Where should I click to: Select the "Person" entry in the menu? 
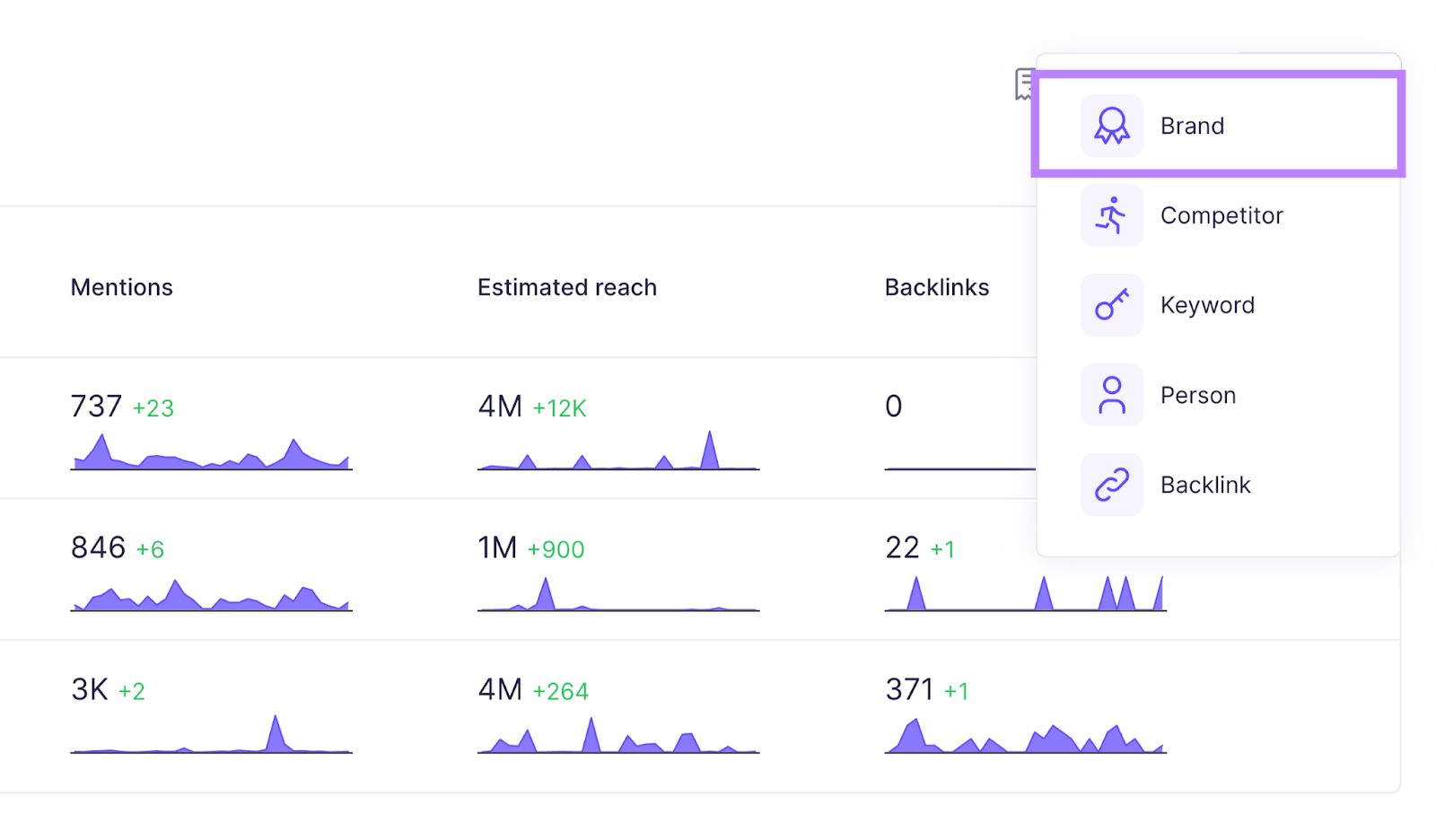[x=1199, y=394]
